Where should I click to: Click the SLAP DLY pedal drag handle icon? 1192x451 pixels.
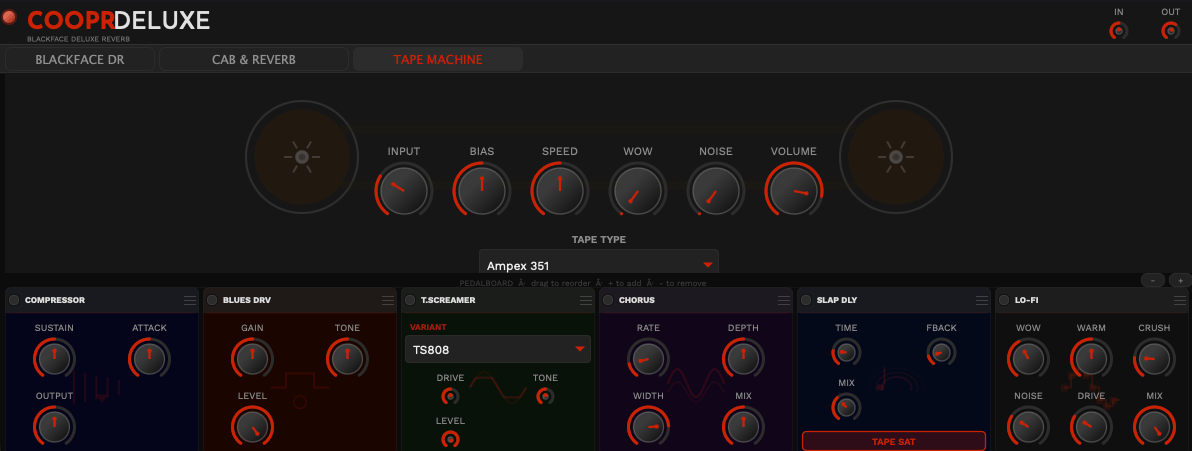click(x=981, y=300)
